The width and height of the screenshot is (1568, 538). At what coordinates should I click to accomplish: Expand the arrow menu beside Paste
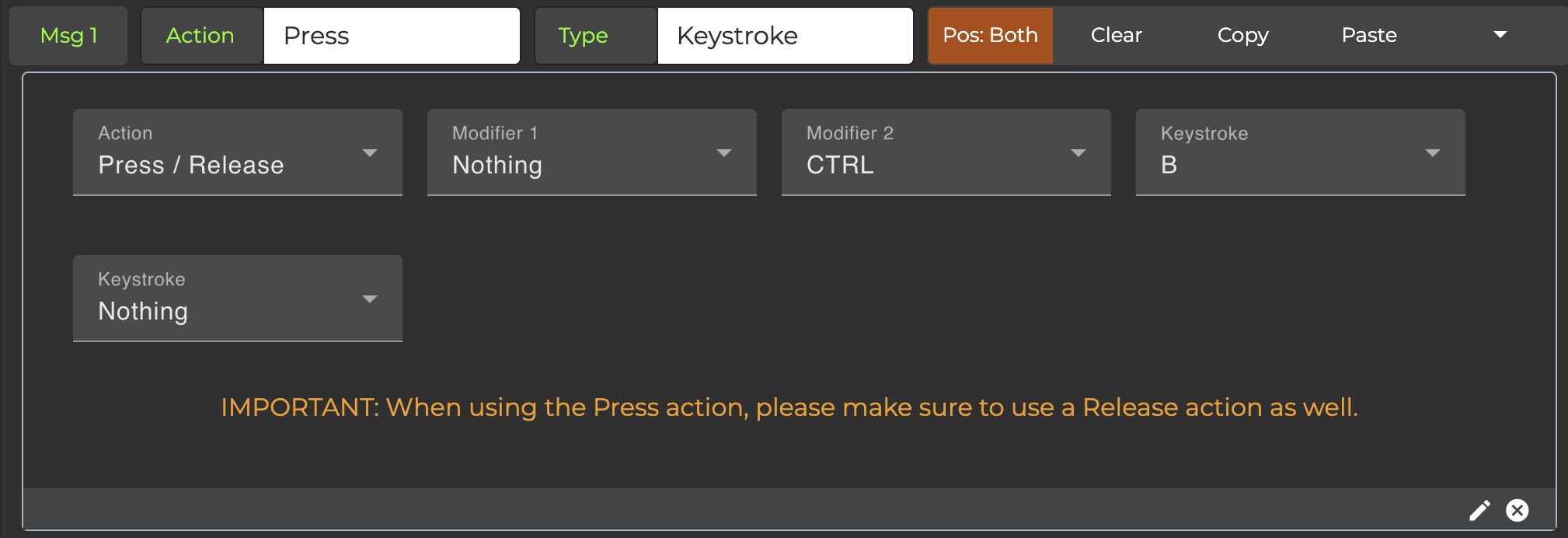coord(1500,35)
